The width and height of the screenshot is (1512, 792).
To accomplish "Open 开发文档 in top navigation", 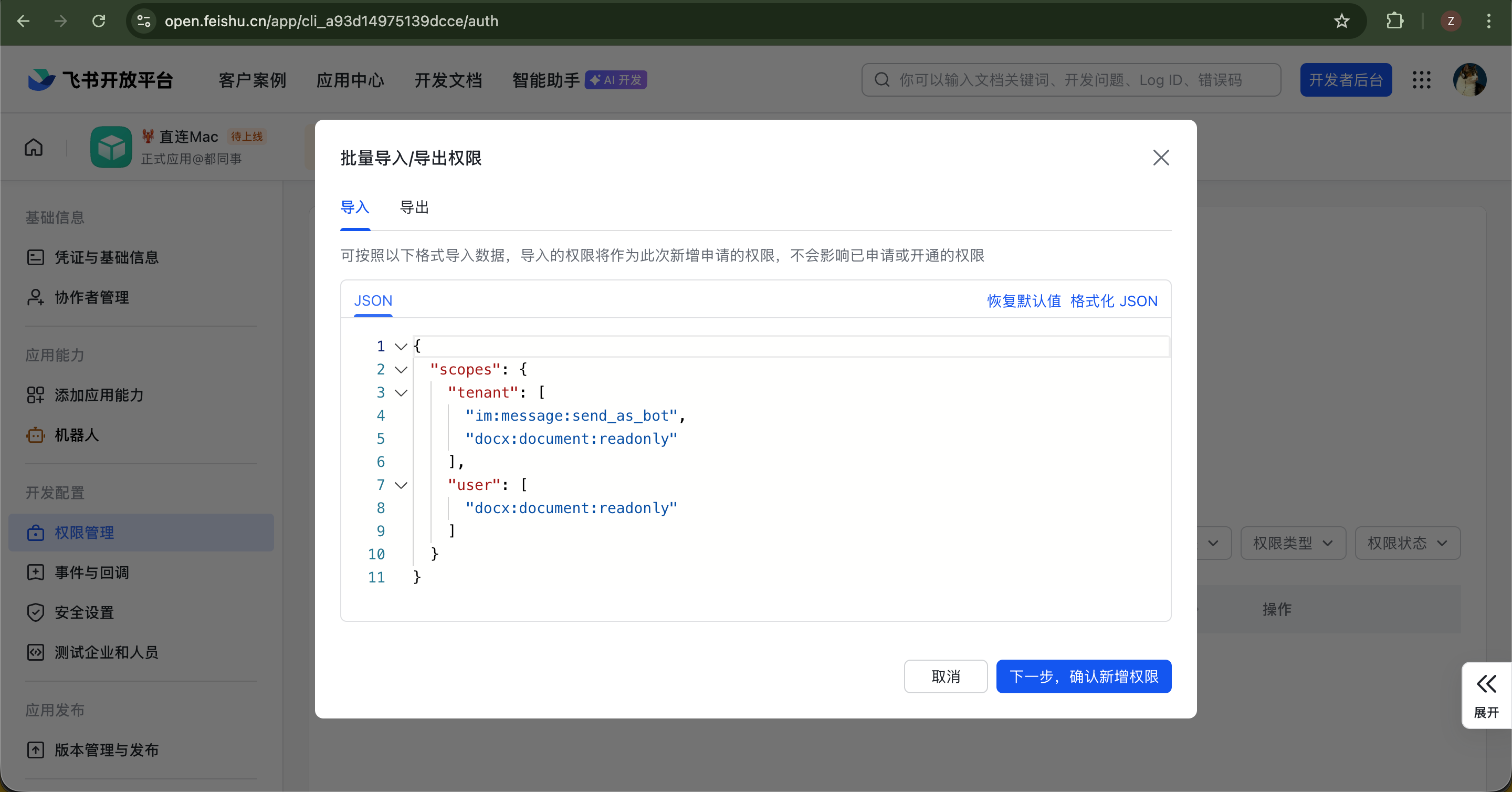I will point(448,80).
